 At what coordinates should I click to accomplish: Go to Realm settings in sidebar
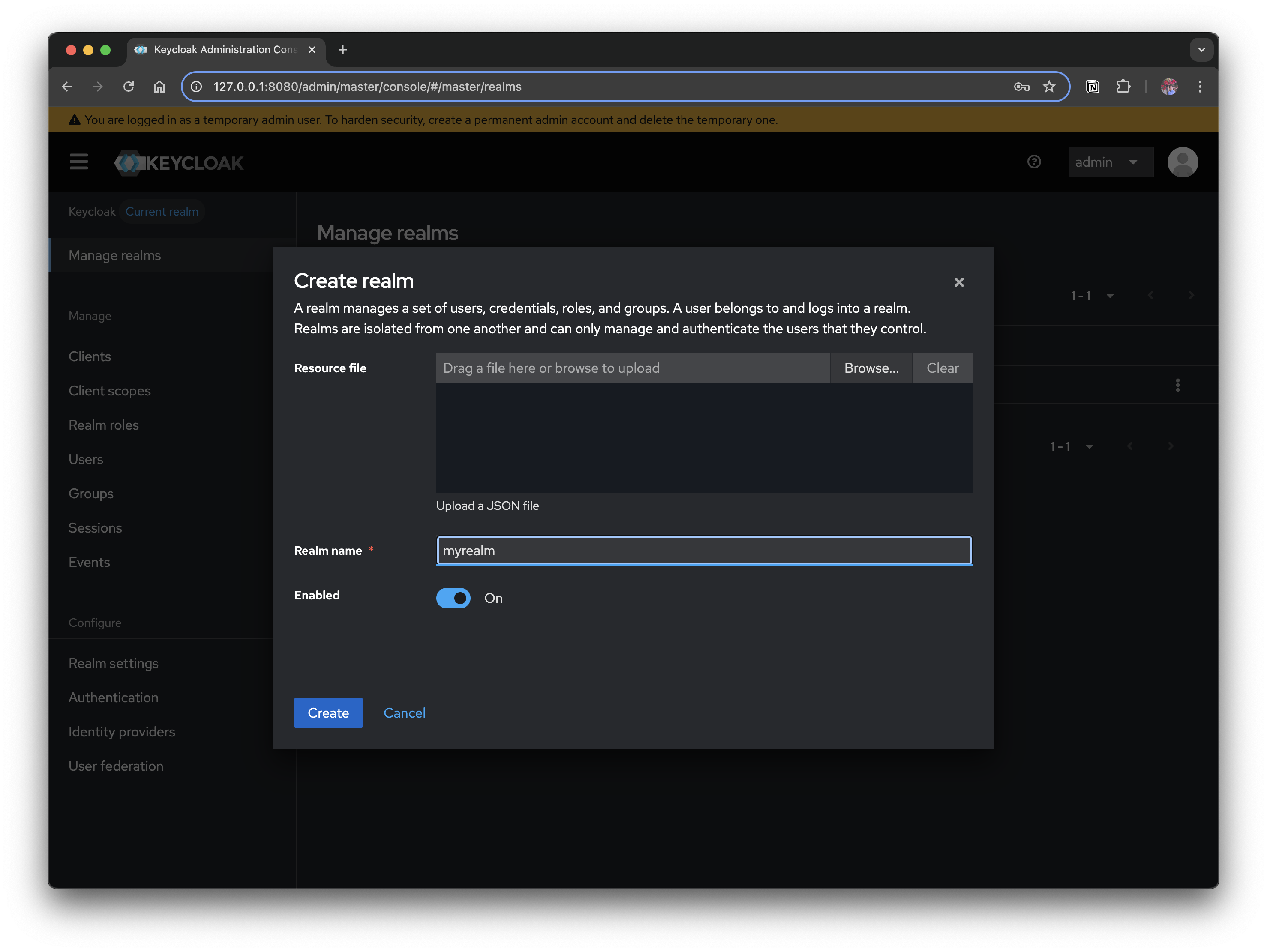point(114,663)
